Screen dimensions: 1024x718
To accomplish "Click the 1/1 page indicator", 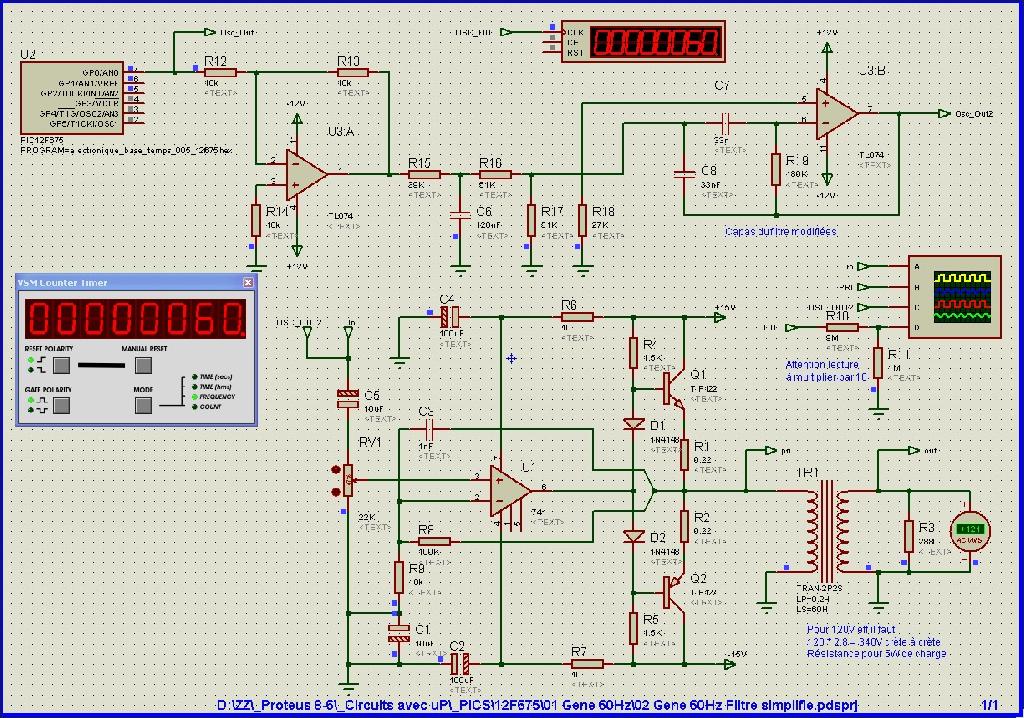I will 989,706.
